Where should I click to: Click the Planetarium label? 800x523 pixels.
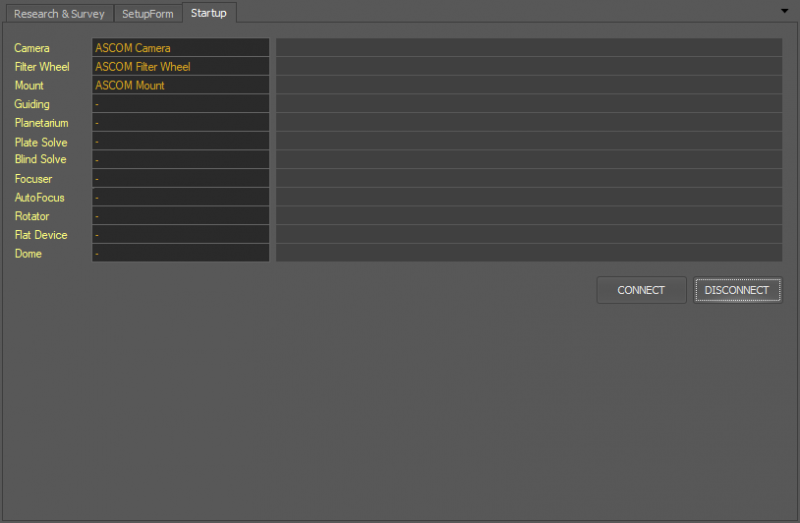coord(41,123)
